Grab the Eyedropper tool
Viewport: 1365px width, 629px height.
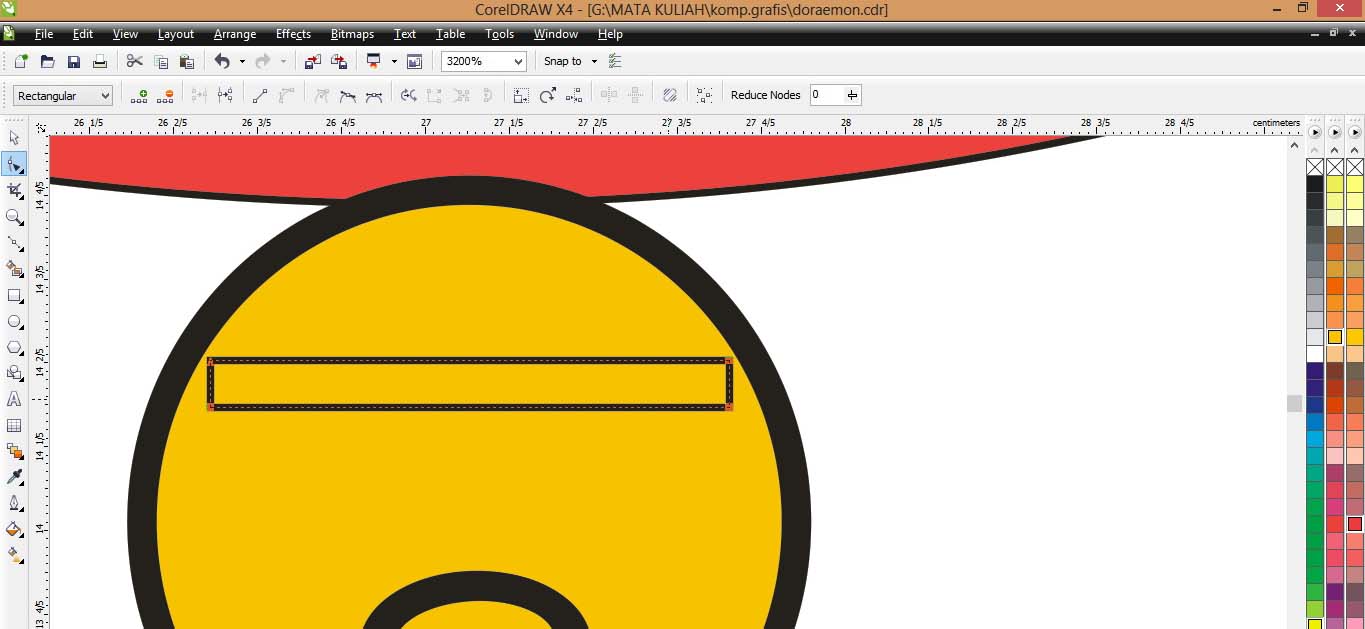[x=14, y=476]
